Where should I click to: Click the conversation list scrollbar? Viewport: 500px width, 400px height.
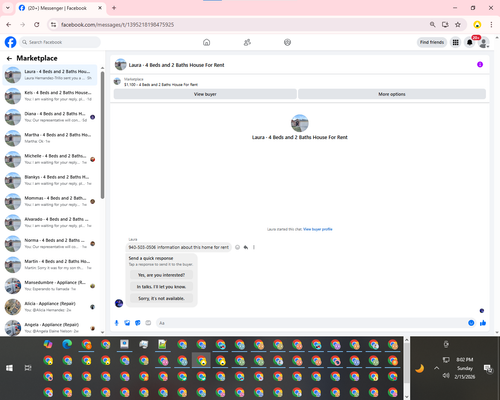[x=102, y=135]
